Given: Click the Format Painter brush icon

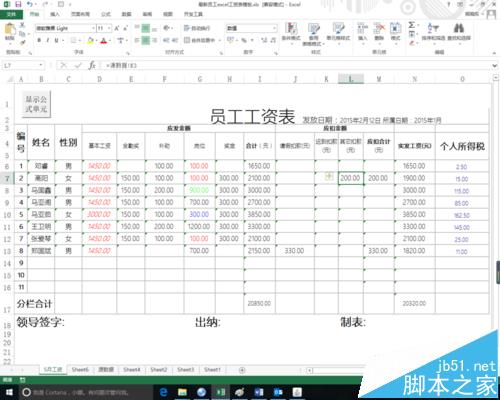Looking at the screenshot, I should tap(22, 42).
